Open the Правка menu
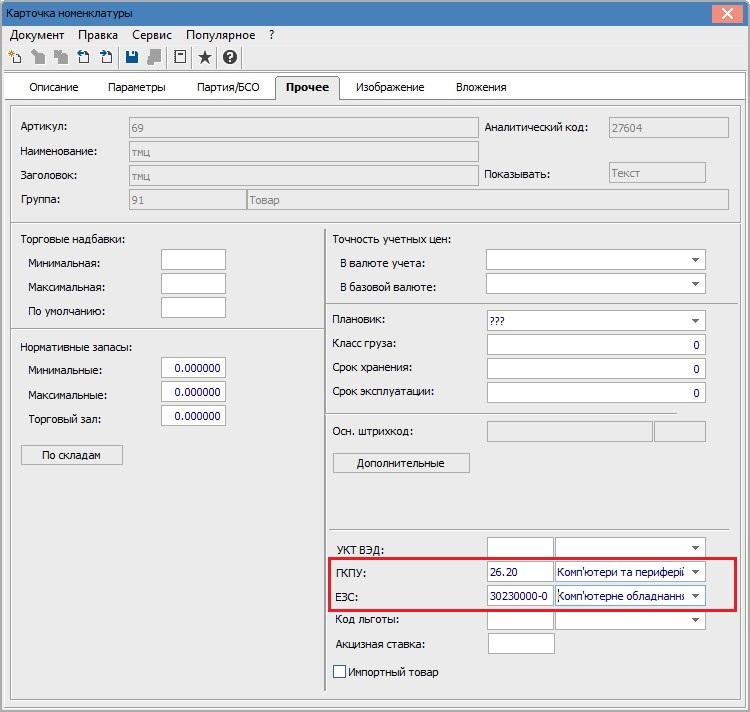Screen dimensions: 750x712 tap(98, 35)
